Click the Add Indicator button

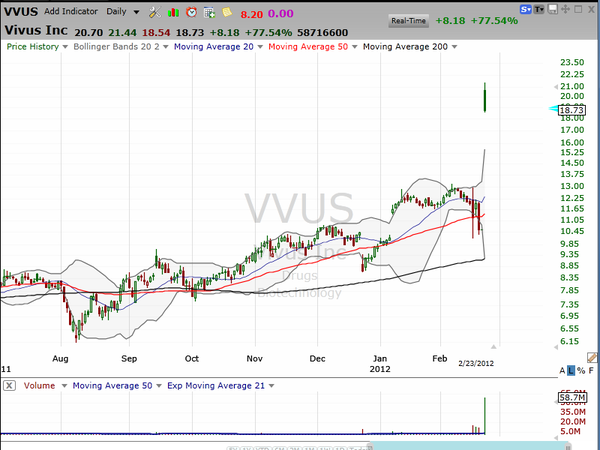pyautogui.click(x=71, y=11)
